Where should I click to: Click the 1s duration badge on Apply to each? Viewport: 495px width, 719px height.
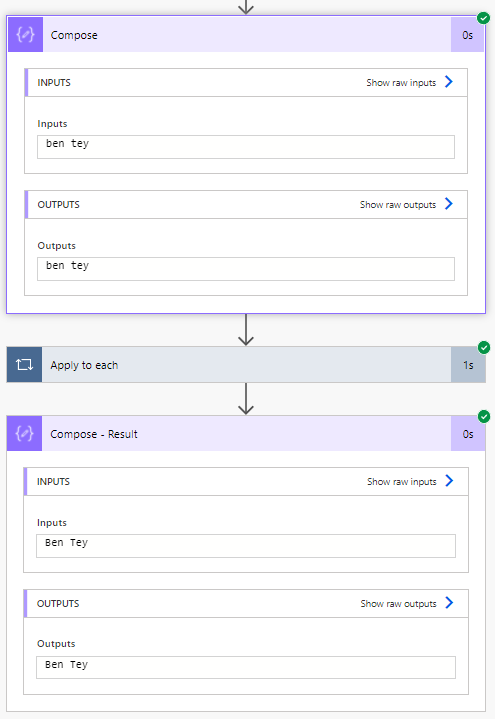[x=468, y=365]
